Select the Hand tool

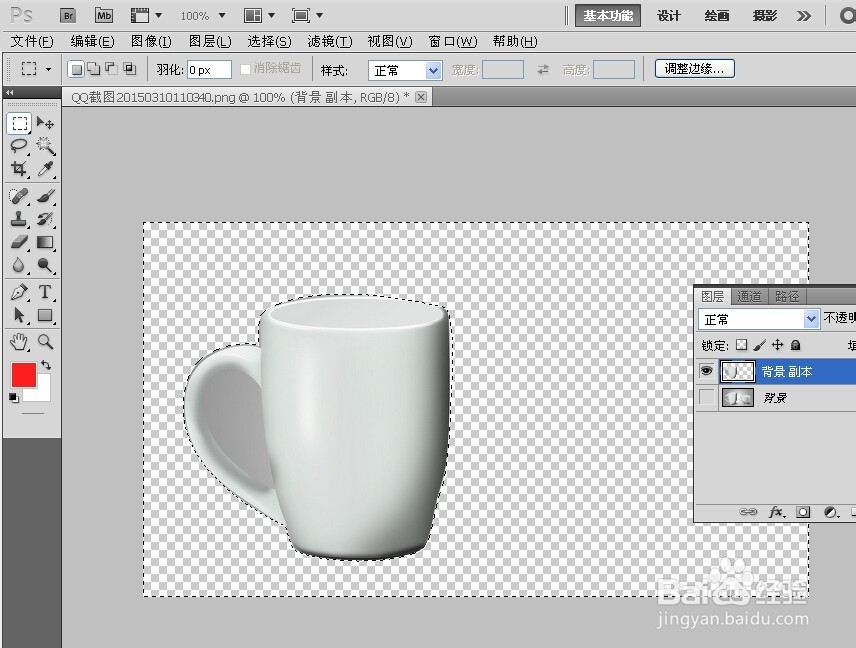pyautogui.click(x=20, y=342)
